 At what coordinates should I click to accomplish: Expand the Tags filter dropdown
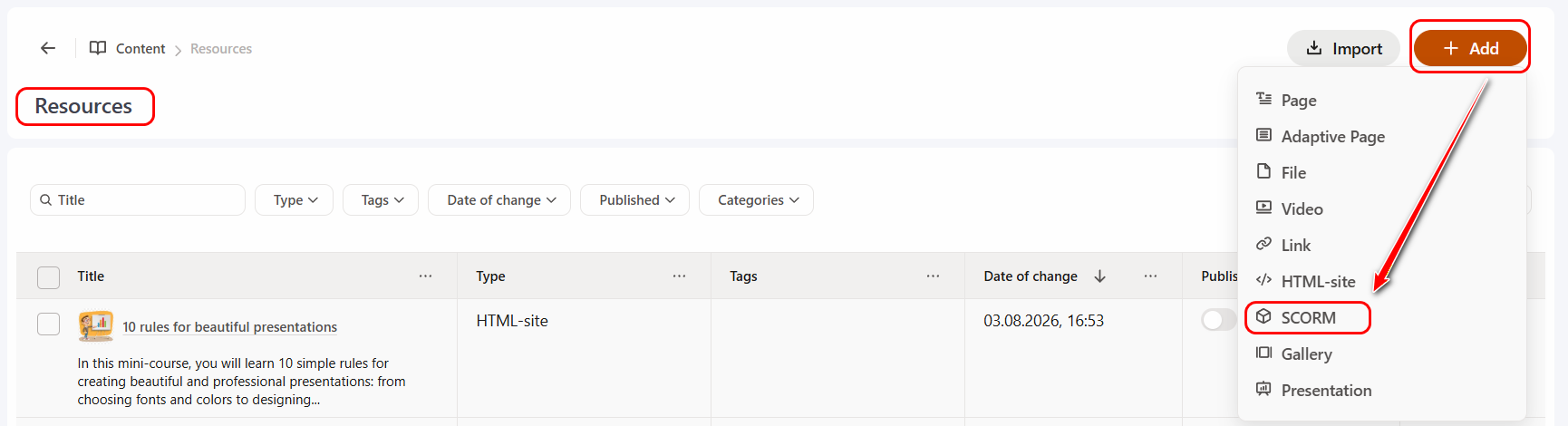click(x=381, y=199)
